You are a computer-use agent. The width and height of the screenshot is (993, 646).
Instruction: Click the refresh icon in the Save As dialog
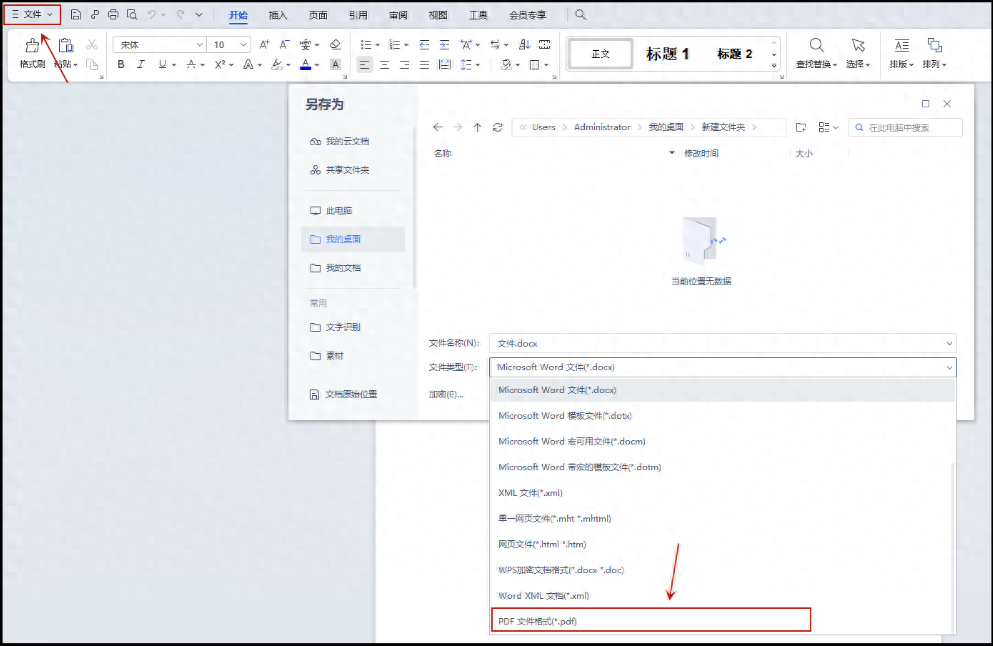pyautogui.click(x=497, y=127)
